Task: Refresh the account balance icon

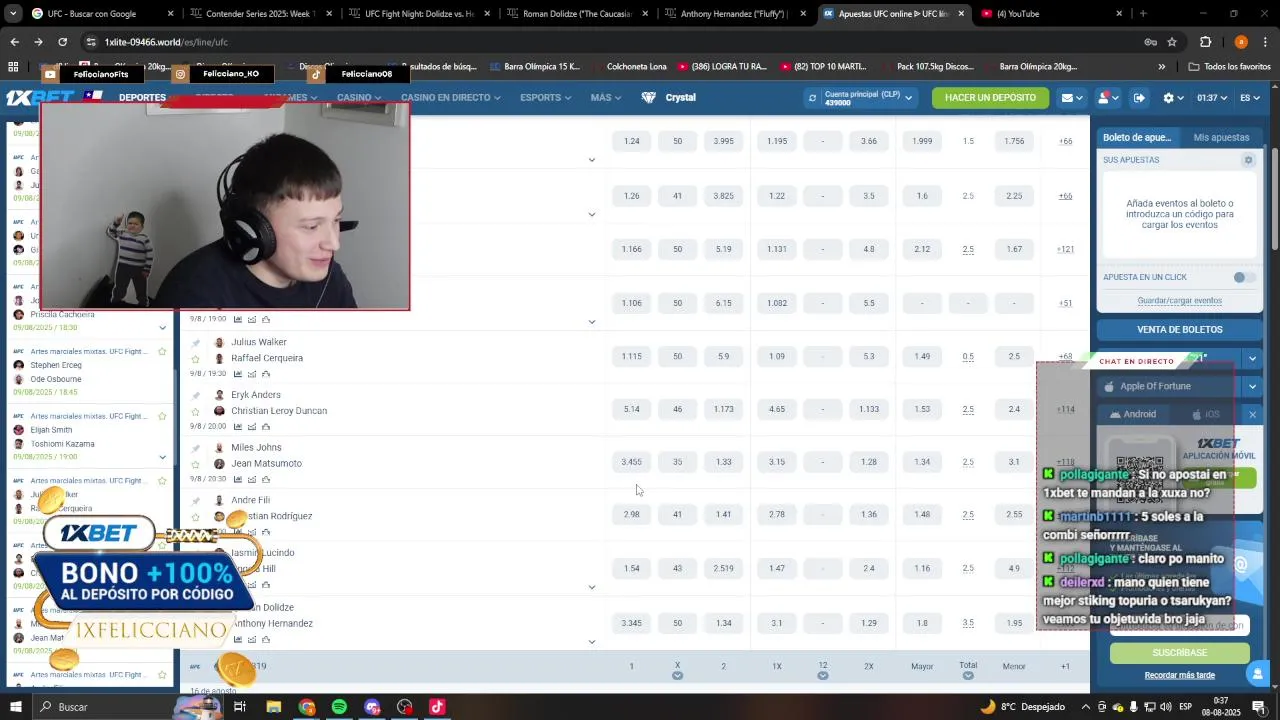Action: click(x=812, y=98)
